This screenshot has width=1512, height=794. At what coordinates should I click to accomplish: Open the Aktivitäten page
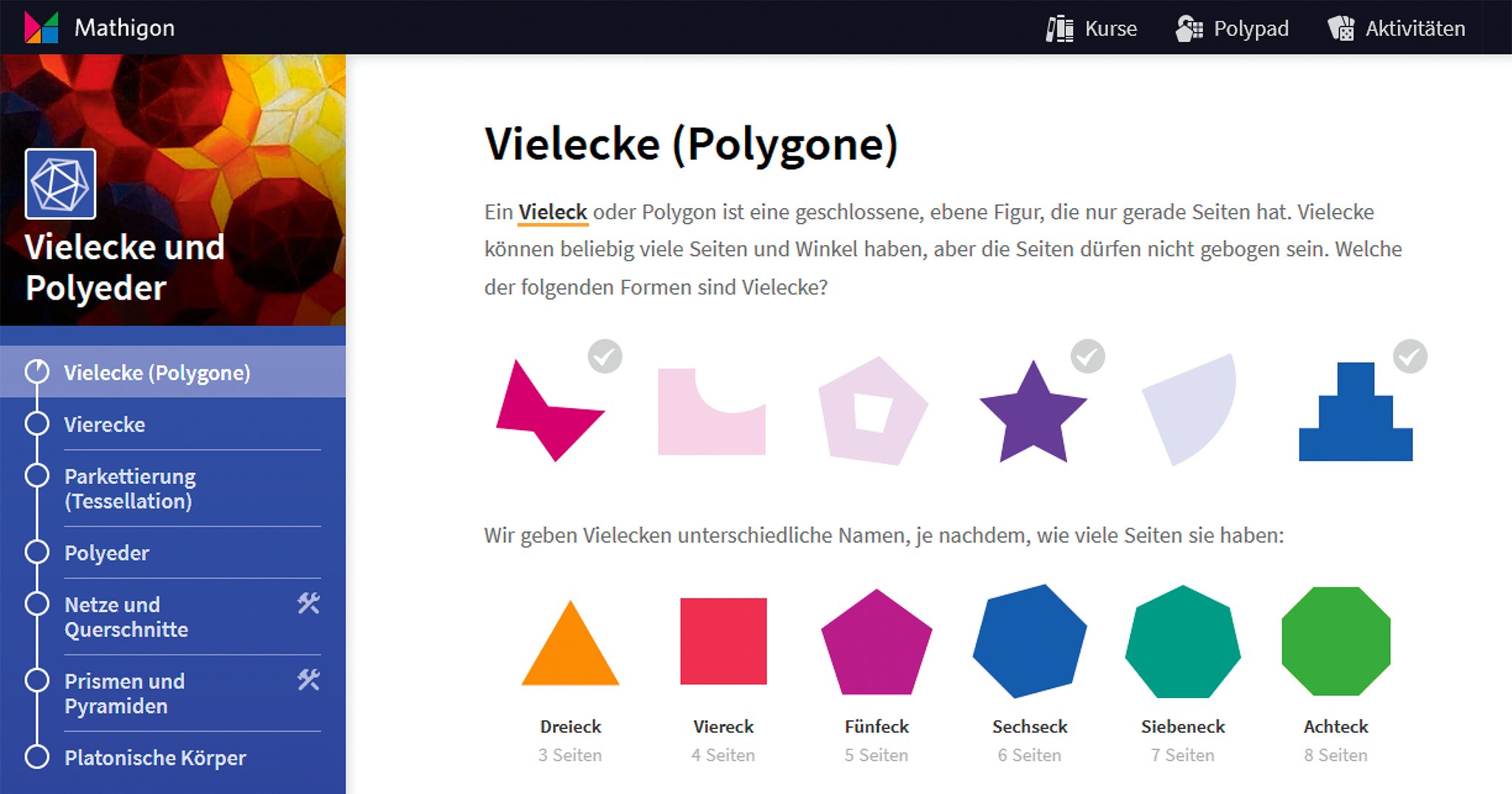[1396, 28]
